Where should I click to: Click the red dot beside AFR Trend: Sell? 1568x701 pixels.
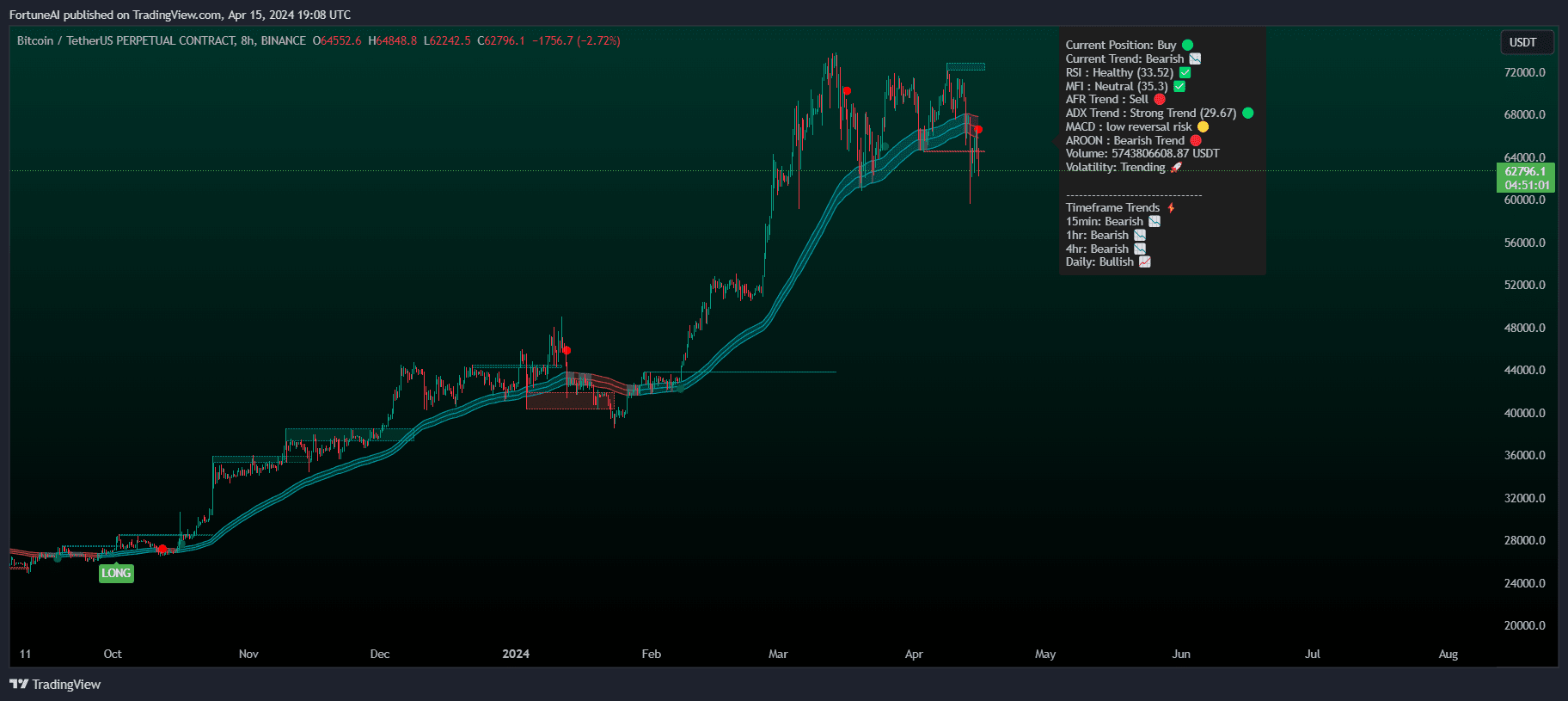pos(1160,99)
